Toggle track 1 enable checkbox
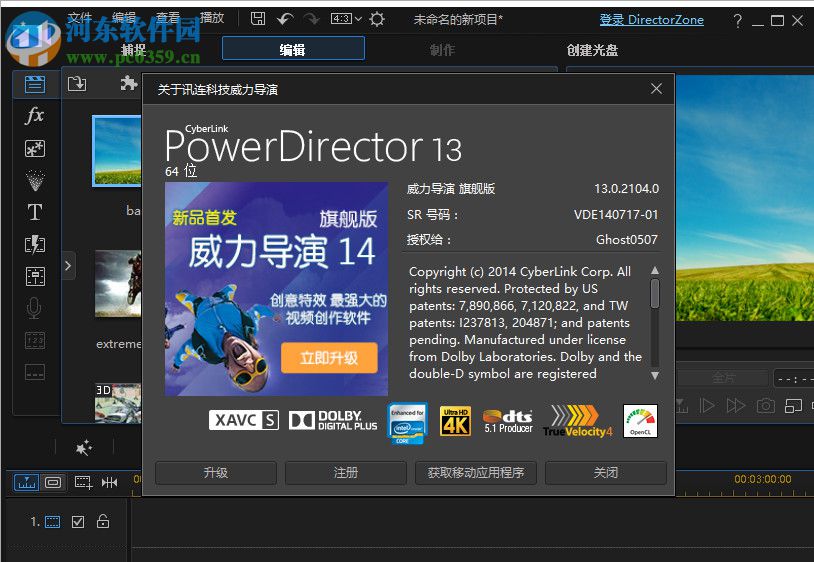Image resolution: width=814 pixels, height=562 pixels. pyautogui.click(x=78, y=522)
